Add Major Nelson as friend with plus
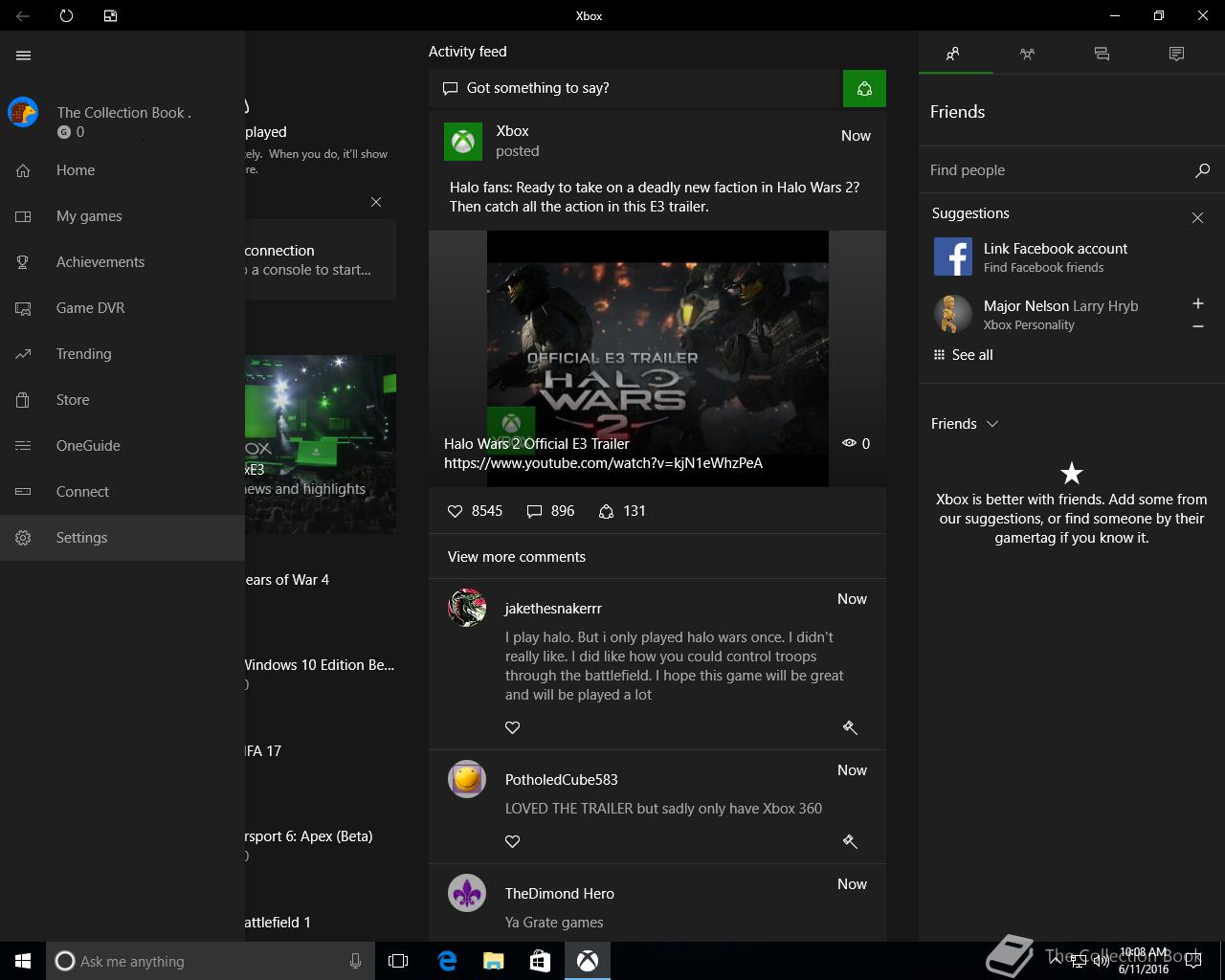Viewport: 1225px width, 980px height. pyautogui.click(x=1197, y=303)
